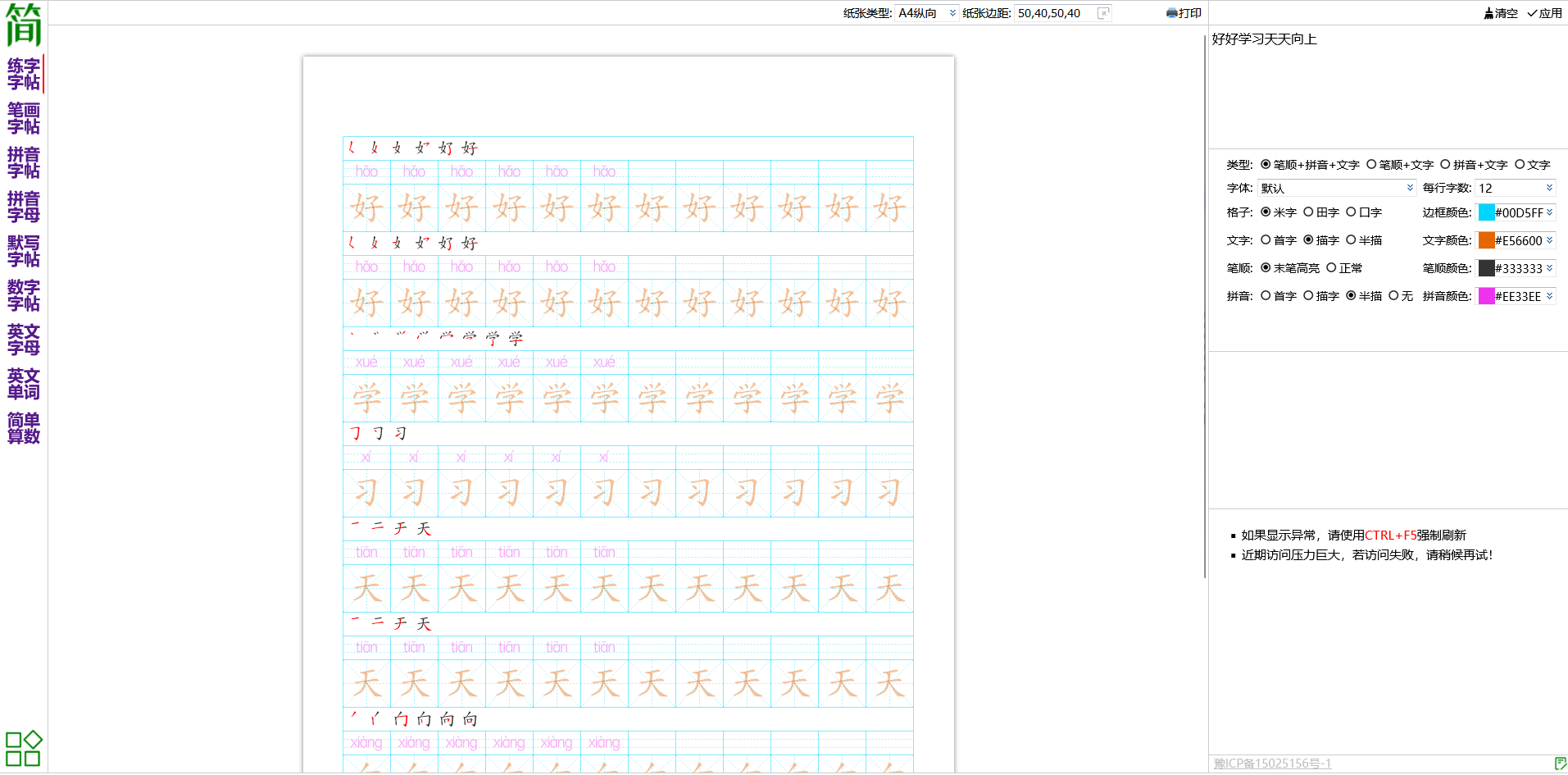The height and width of the screenshot is (775, 1568).
Task: Expand the 纸张类型 A4纵向 dropdown
Action: (x=926, y=13)
